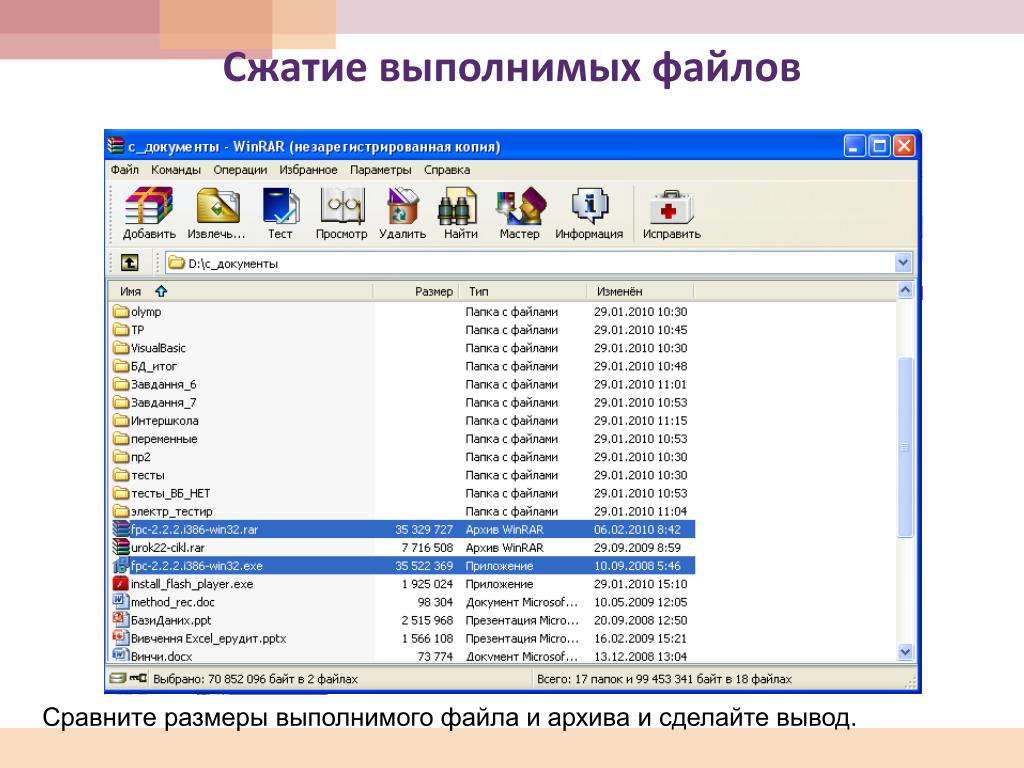
Task: Click the status text Выбрано: 70 852 096 байт
Action: 256,679
